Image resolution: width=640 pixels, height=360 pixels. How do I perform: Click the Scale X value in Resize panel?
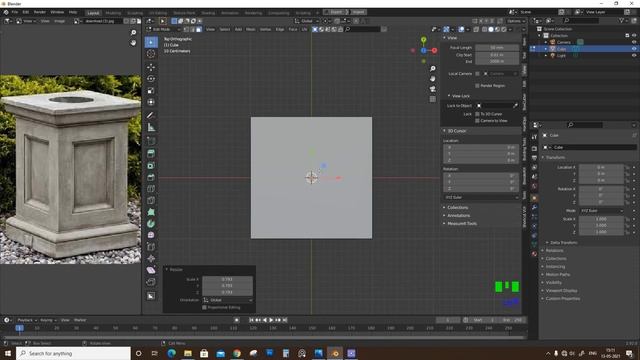[227, 280]
